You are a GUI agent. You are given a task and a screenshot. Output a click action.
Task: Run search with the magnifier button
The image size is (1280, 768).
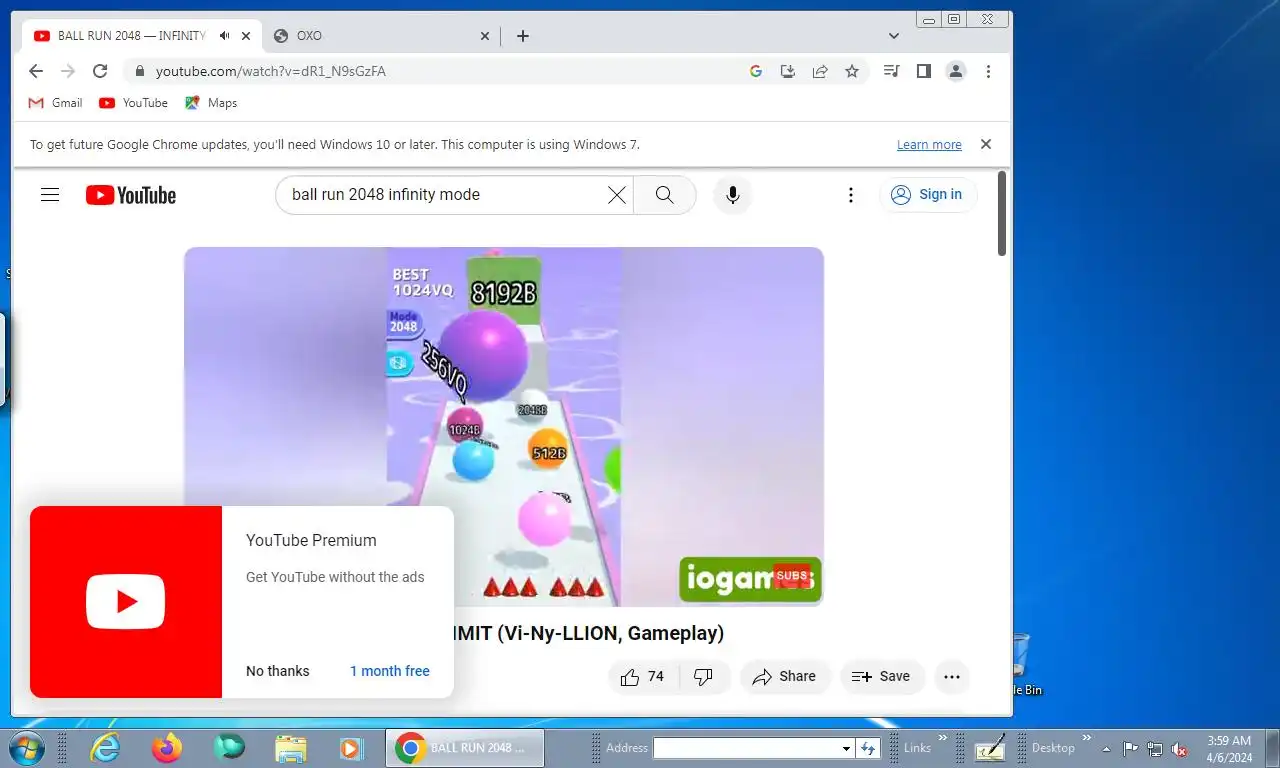coord(665,195)
